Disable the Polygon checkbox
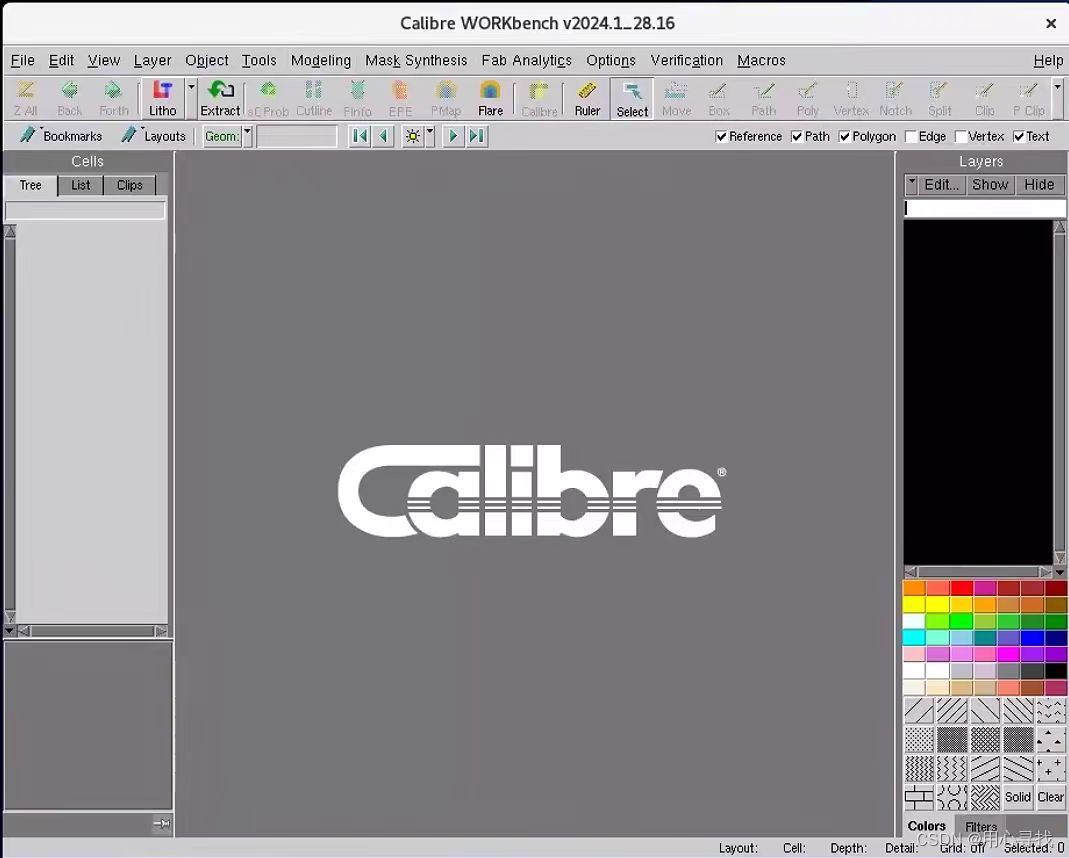The height and width of the screenshot is (858, 1069). tap(845, 136)
